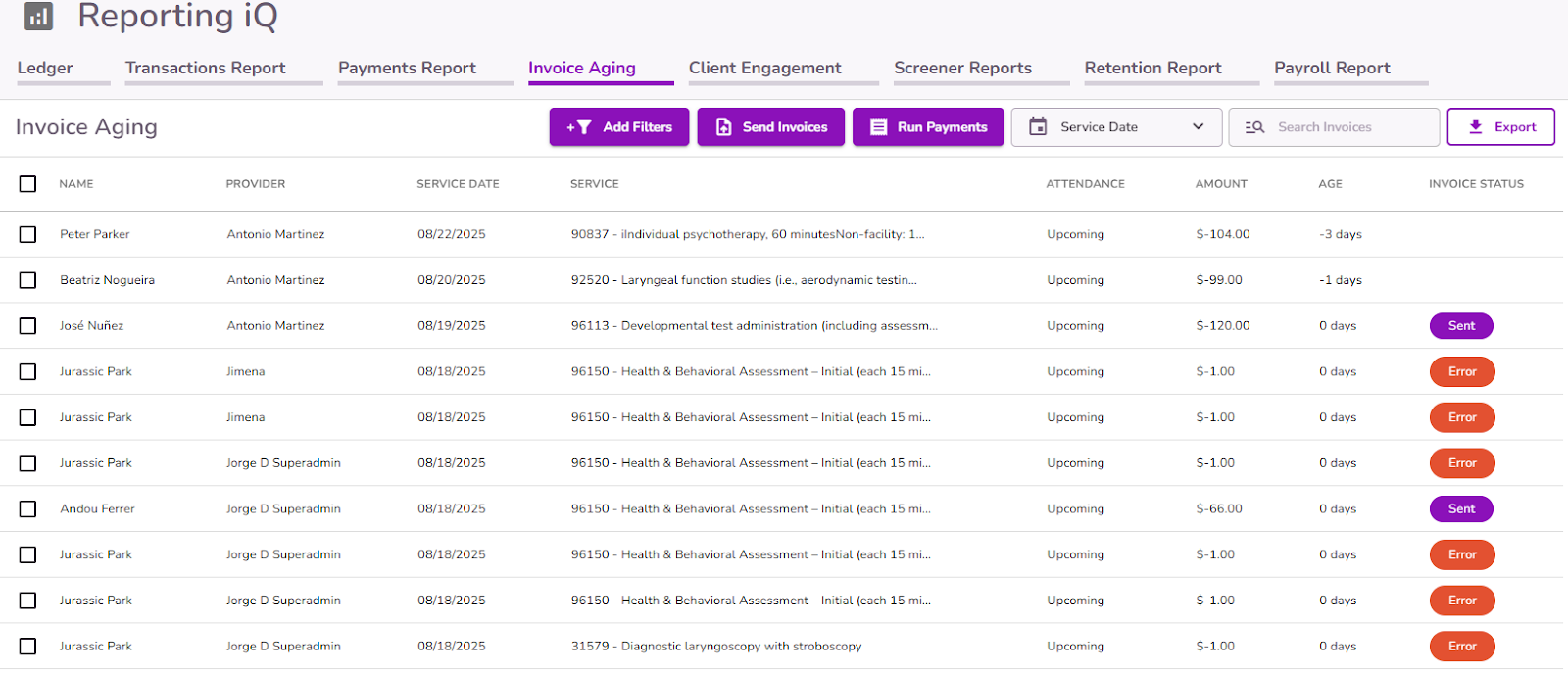Click the search icon in Search Invoices
The height and width of the screenshot is (673, 1568).
pyautogui.click(x=1254, y=127)
